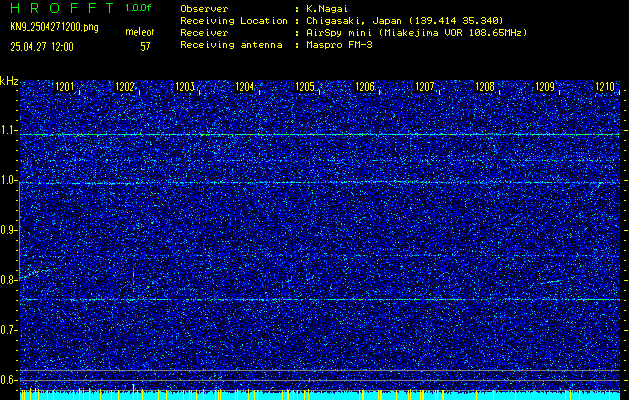Click the Receiver field label

204,33
